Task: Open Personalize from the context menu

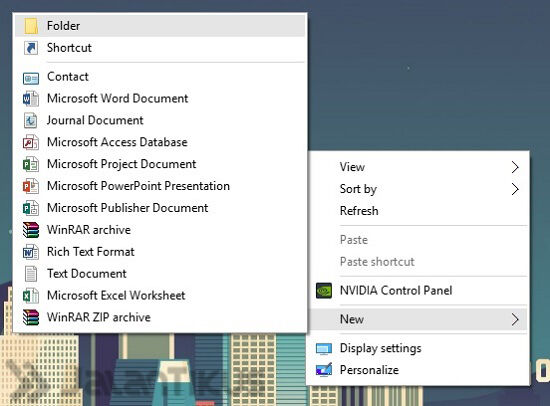Action: (418, 370)
